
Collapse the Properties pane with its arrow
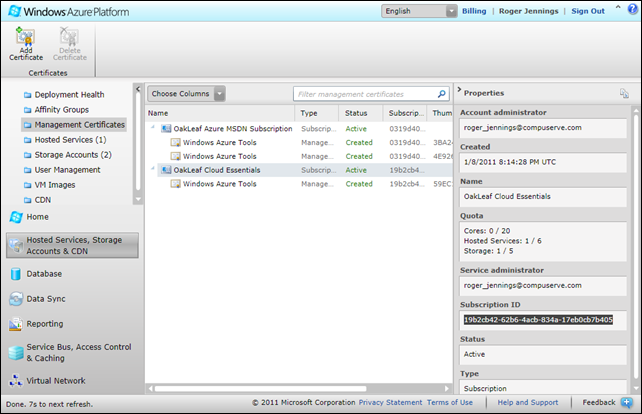(x=459, y=89)
